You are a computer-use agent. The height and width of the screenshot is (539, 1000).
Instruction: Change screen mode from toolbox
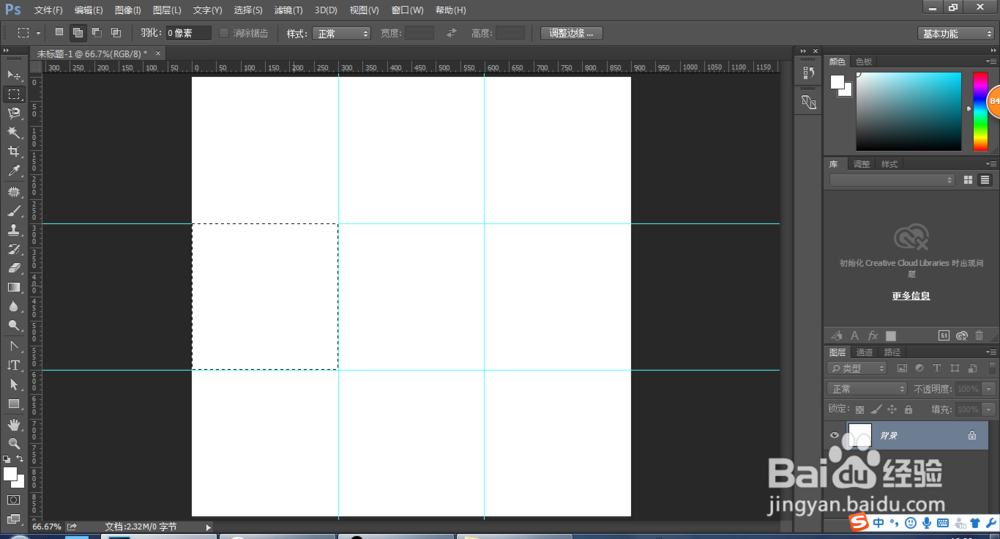[x=13, y=519]
